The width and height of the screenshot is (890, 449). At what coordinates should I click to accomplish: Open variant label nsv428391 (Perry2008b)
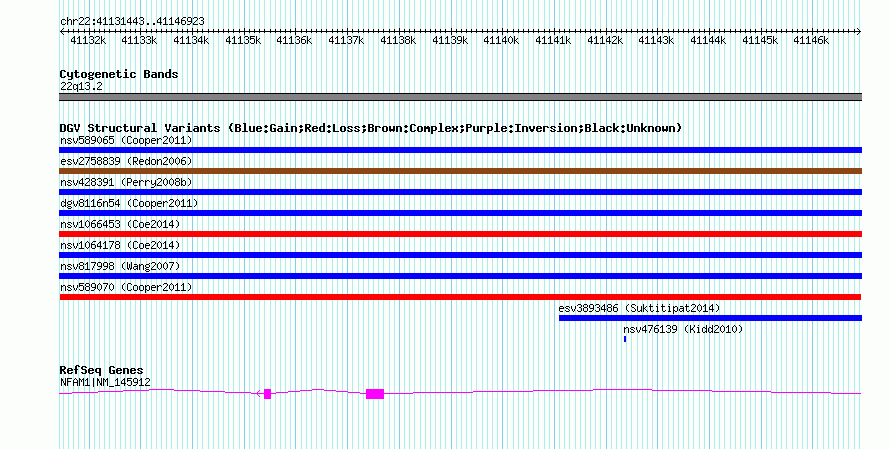coord(126,182)
